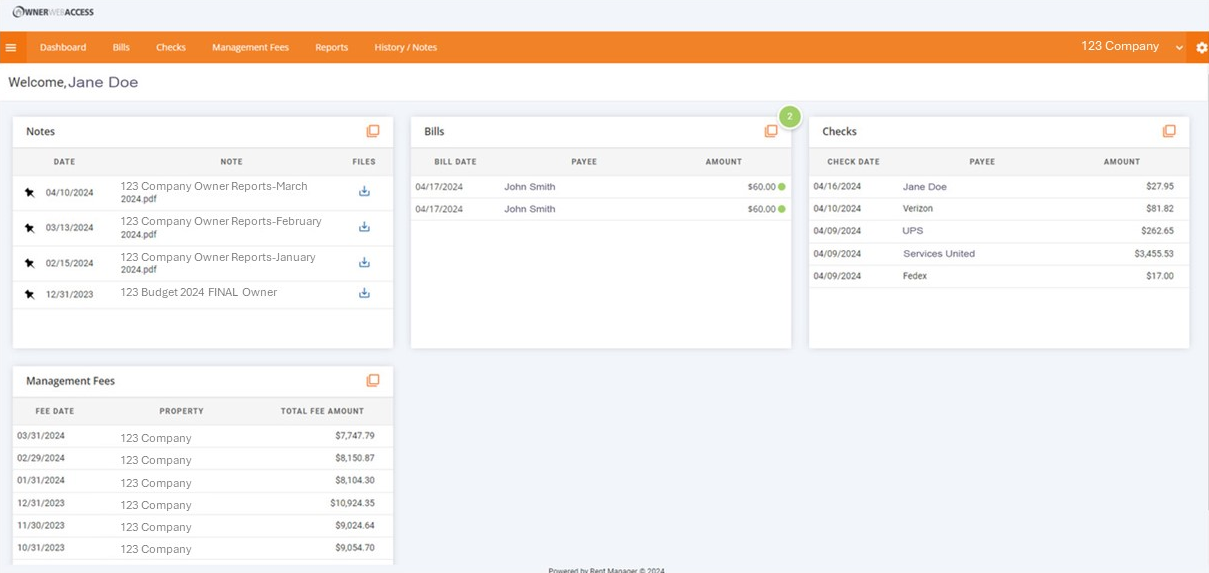Viewport: 1209px width, 573px height.
Task: Sort Checks by Check Date column
Action: pos(853,162)
